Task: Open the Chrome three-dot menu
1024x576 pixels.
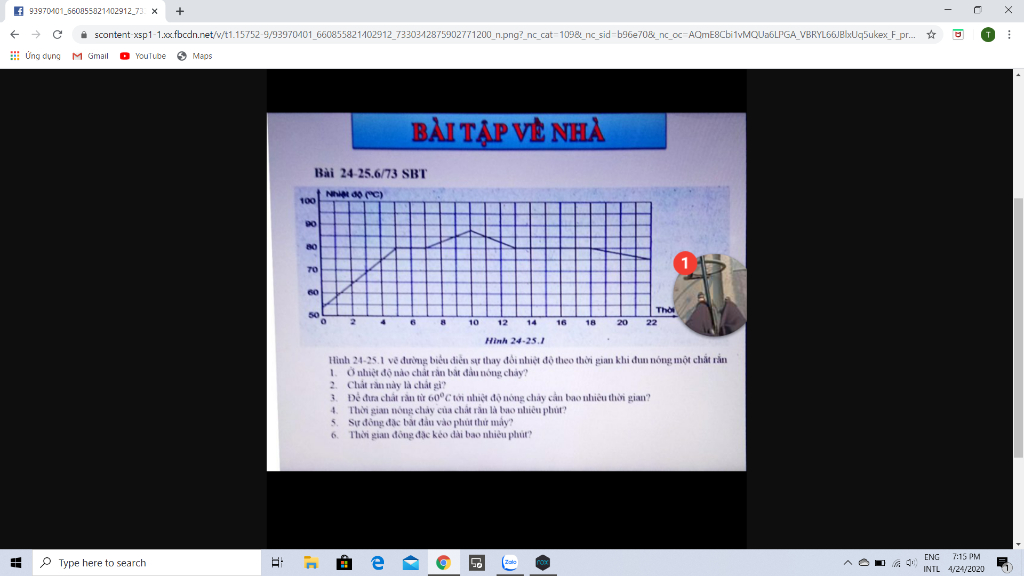Action: (1009, 35)
